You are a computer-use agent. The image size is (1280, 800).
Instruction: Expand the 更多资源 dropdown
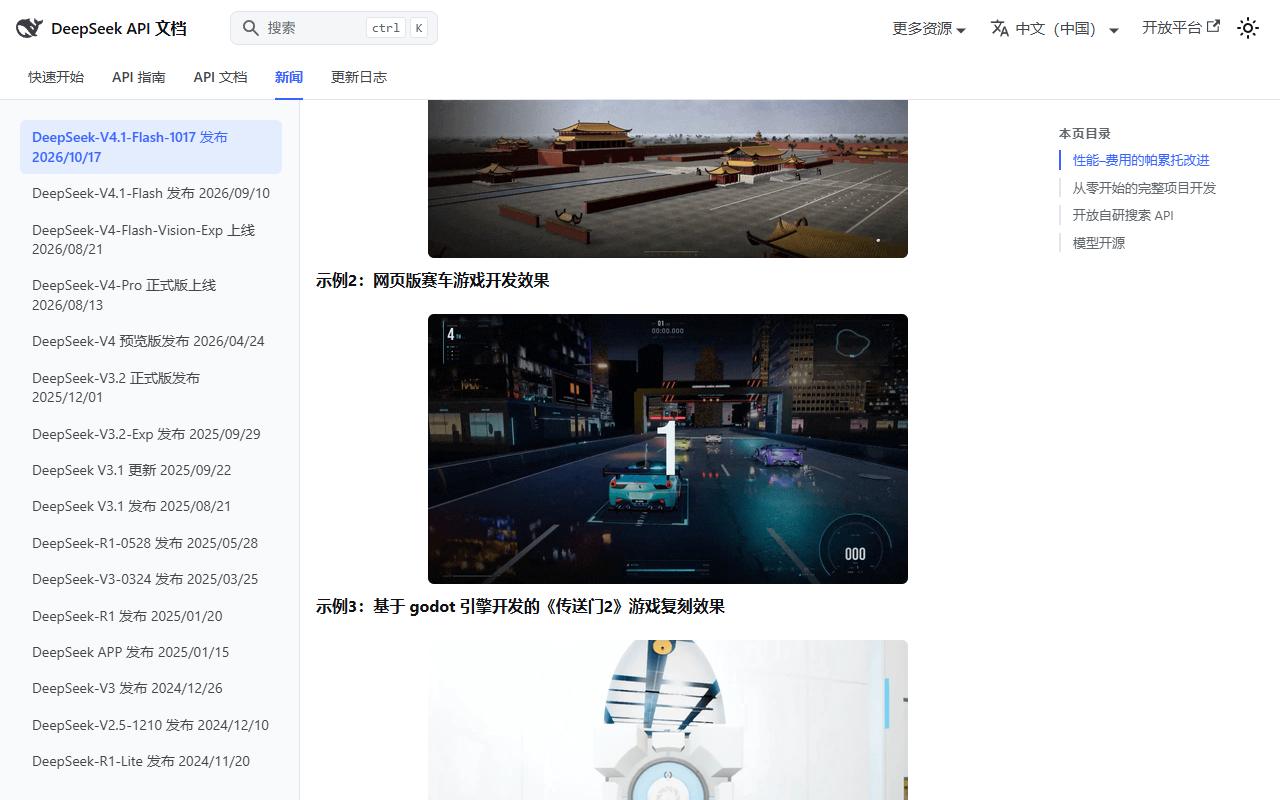pos(929,28)
